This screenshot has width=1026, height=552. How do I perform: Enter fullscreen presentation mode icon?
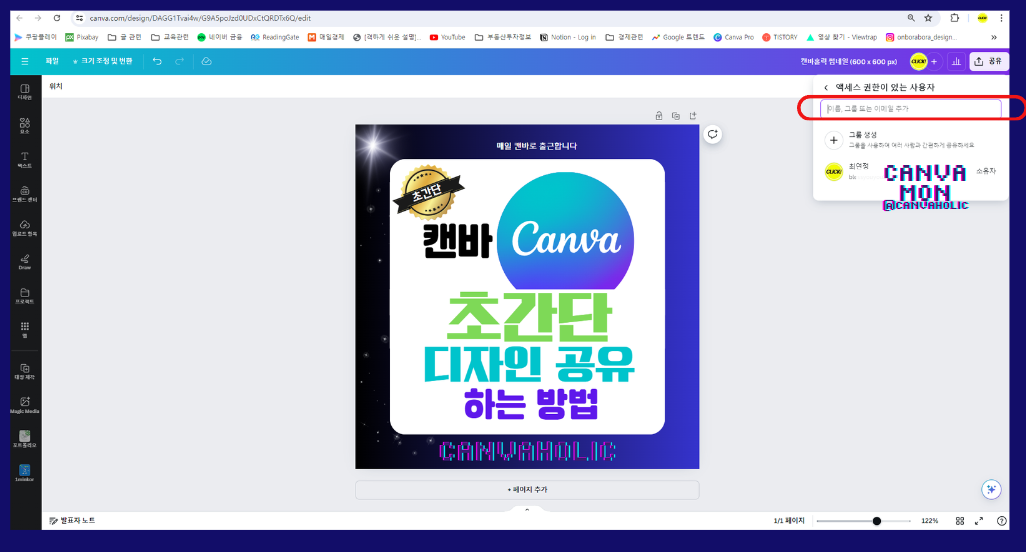click(x=979, y=521)
